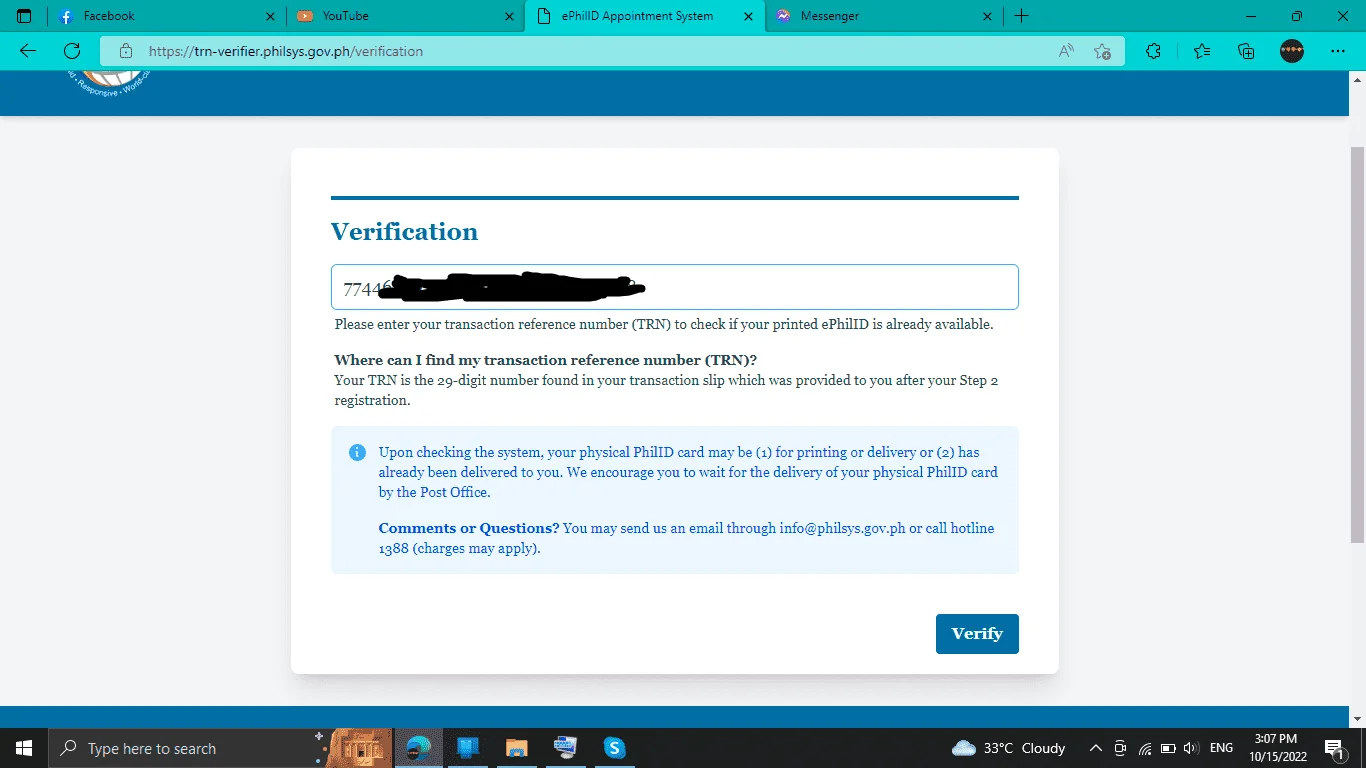
Task: Switch to the Messenger tab
Action: coord(884,16)
